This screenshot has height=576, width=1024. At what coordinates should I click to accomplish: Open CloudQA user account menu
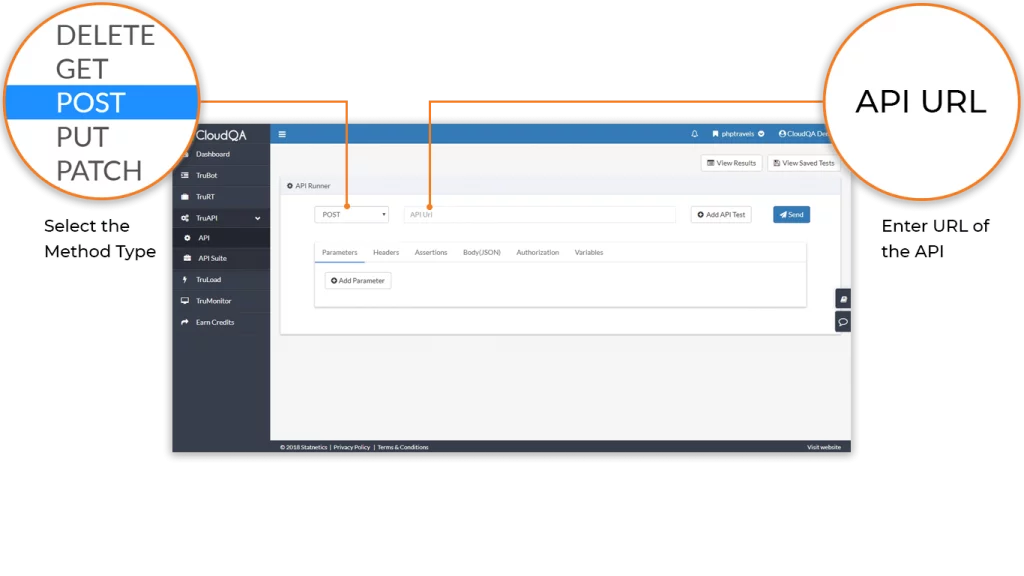[x=803, y=134]
